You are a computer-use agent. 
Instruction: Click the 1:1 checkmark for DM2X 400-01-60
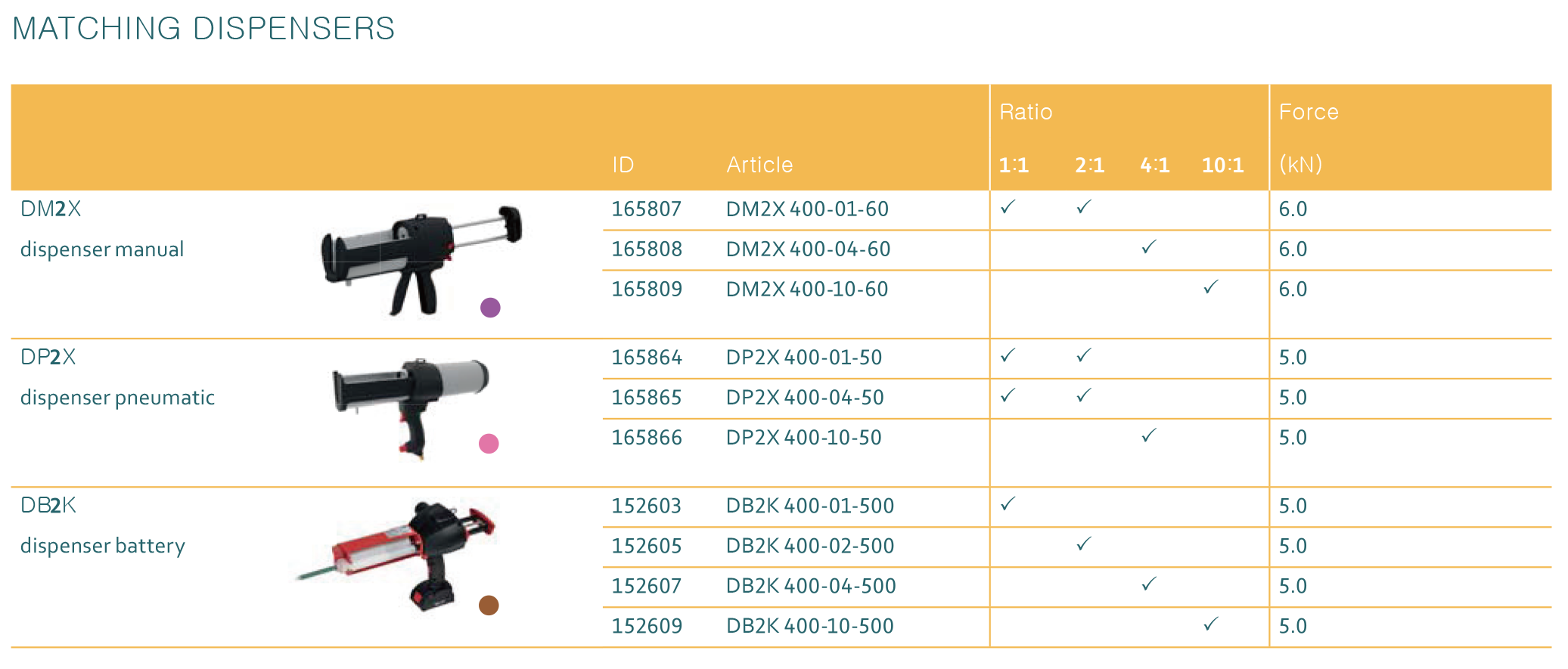coord(1008,207)
